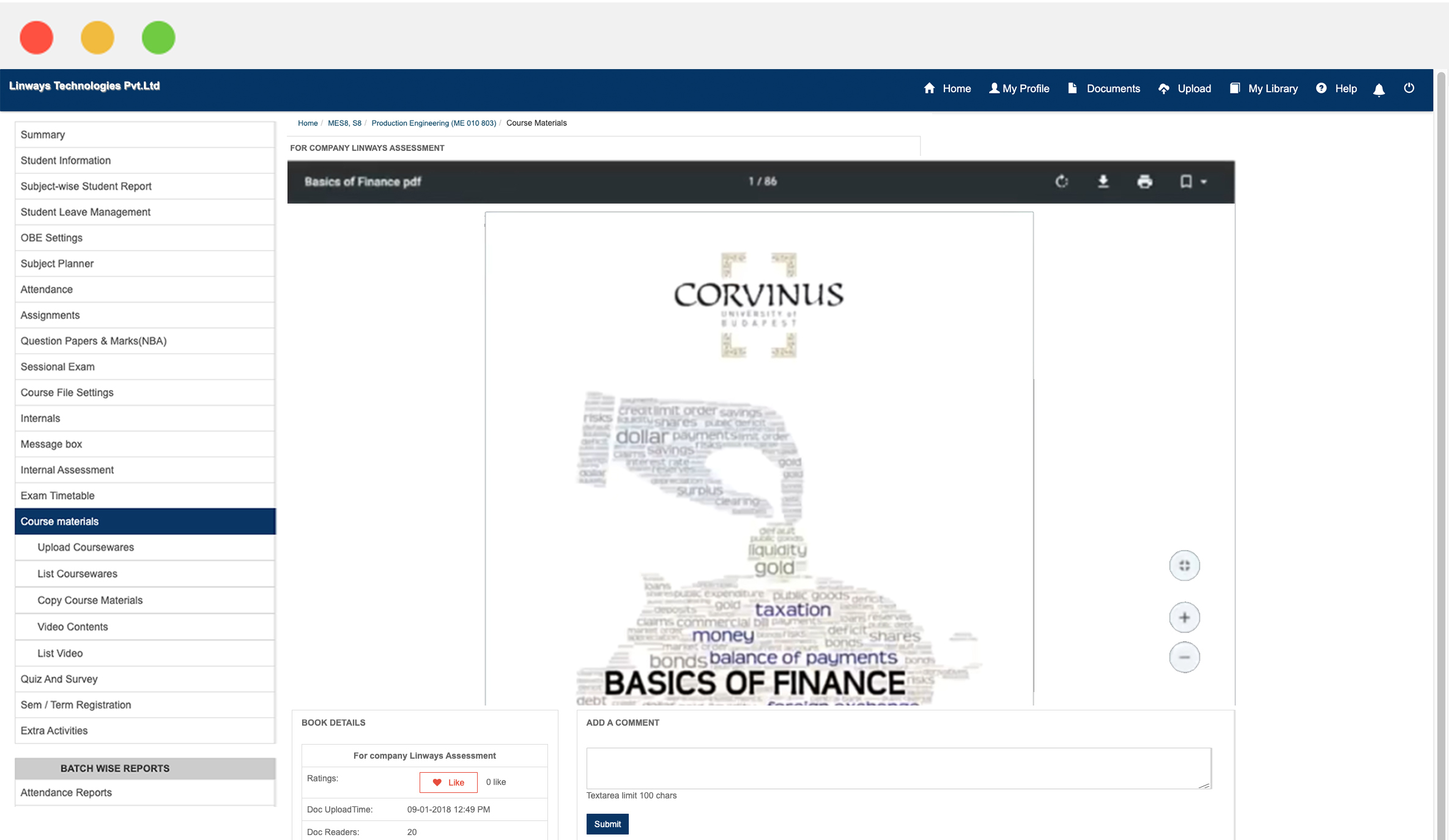Screen dimensions: 1449x840
Task: Open OBE Settings
Action: click(x=145, y=238)
